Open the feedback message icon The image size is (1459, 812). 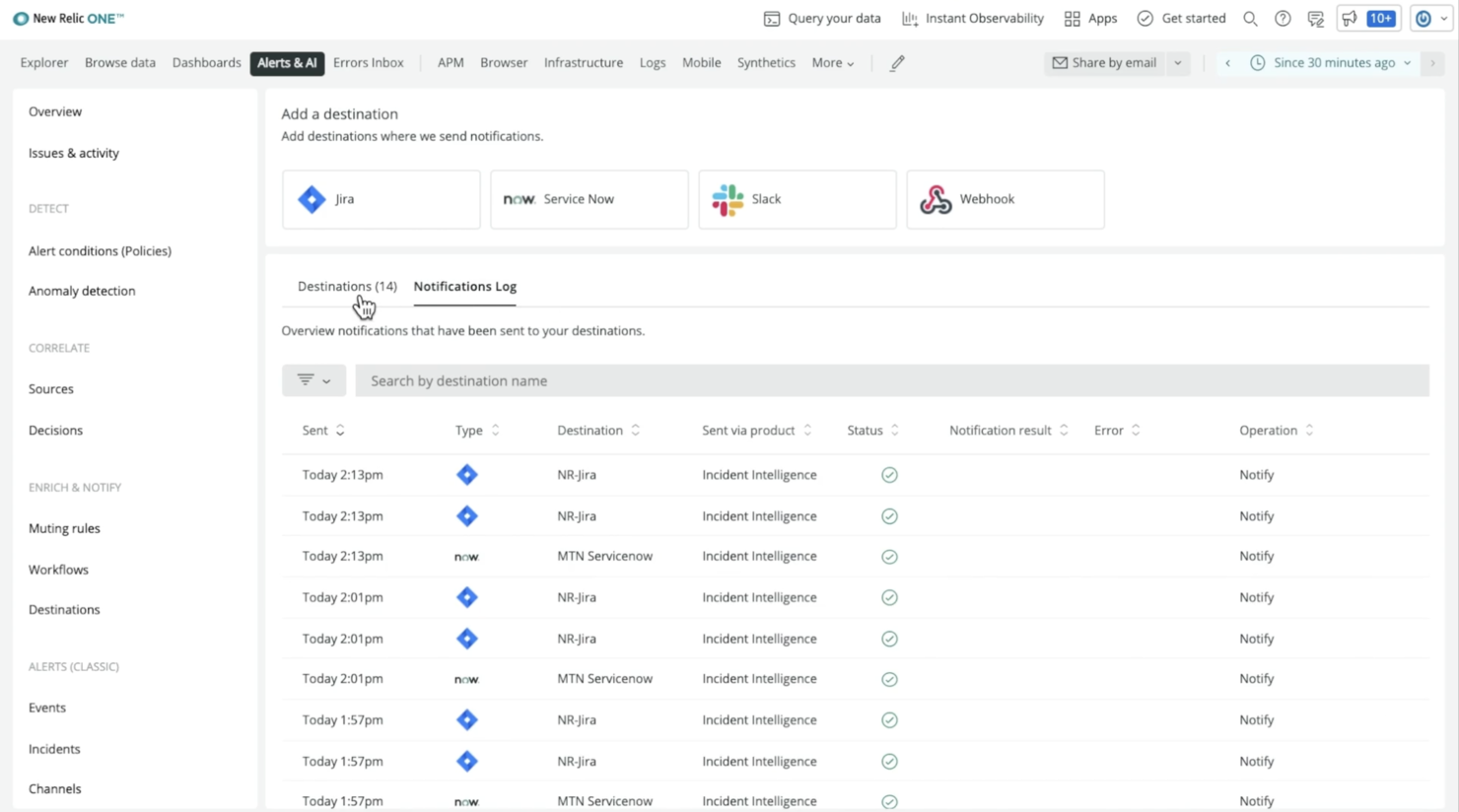pyautogui.click(x=1315, y=18)
